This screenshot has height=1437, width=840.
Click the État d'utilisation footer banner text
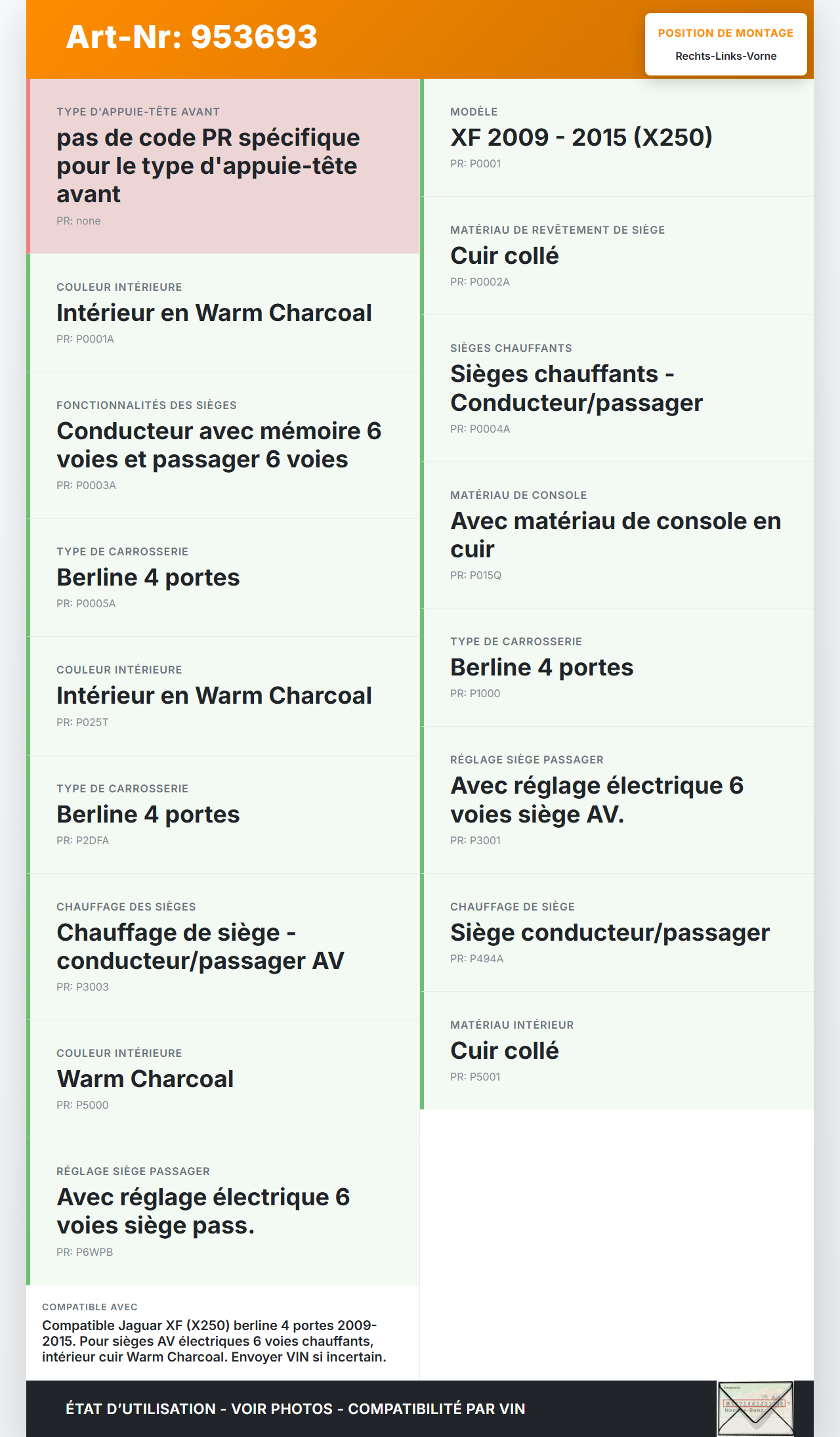point(295,1409)
